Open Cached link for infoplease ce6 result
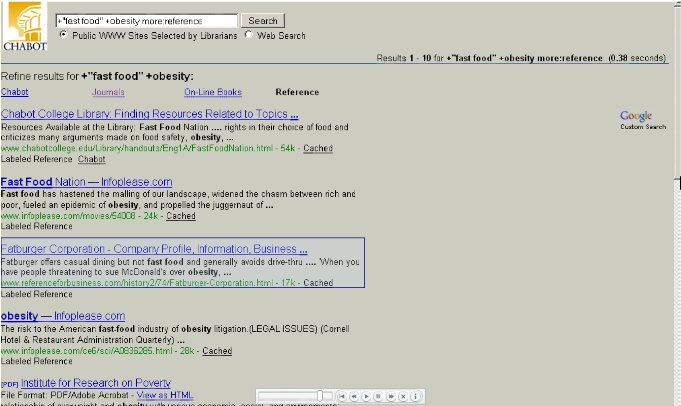 point(217,351)
